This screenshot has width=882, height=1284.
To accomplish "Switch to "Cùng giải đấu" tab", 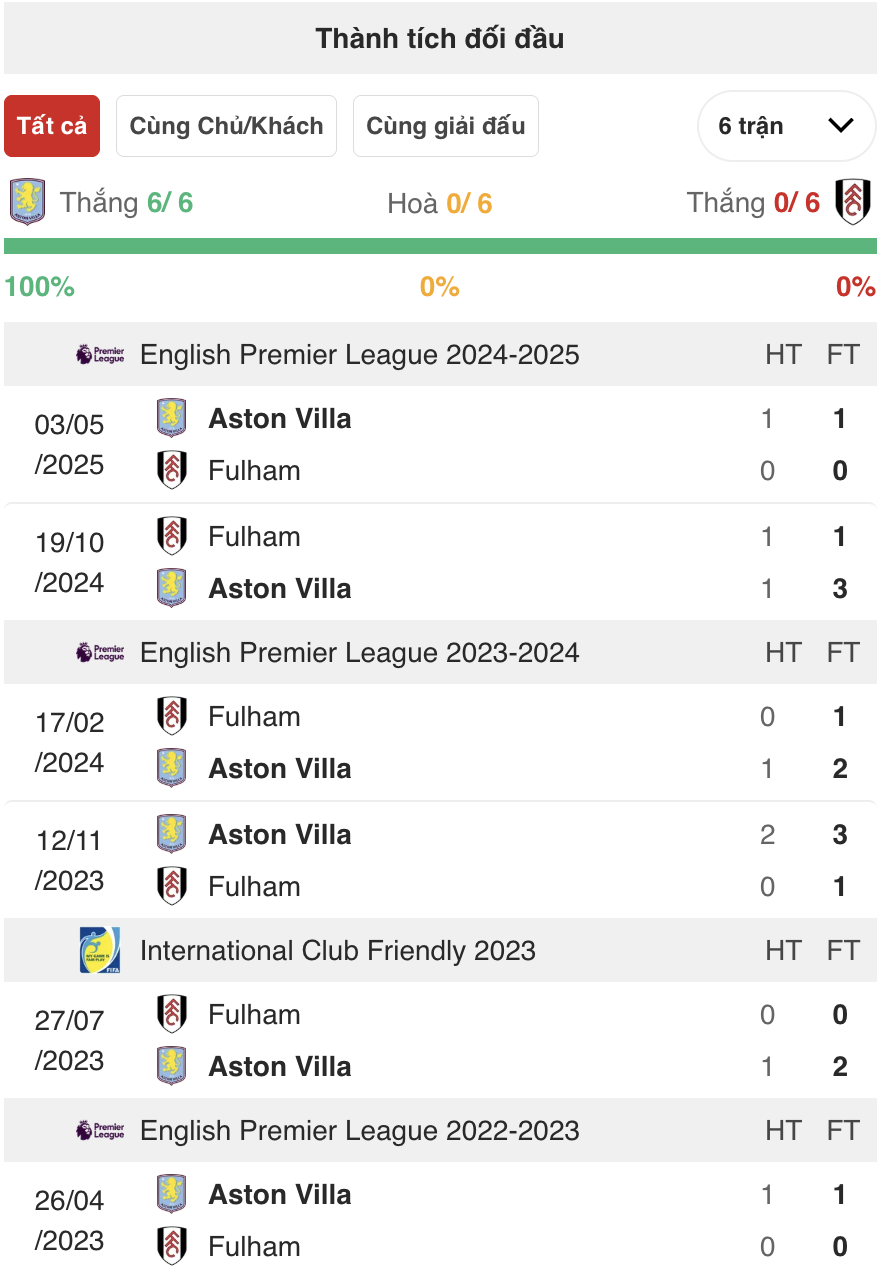I will (x=445, y=126).
